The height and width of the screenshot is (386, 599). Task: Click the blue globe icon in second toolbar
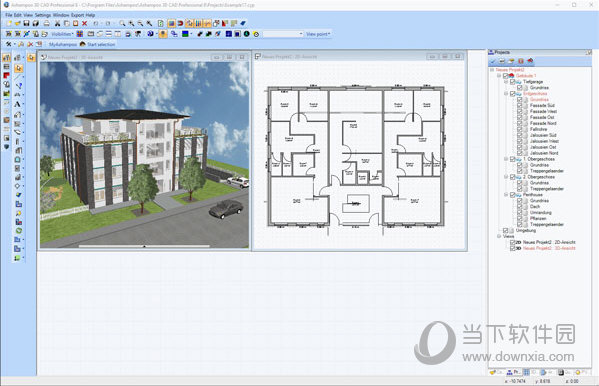(x=151, y=34)
